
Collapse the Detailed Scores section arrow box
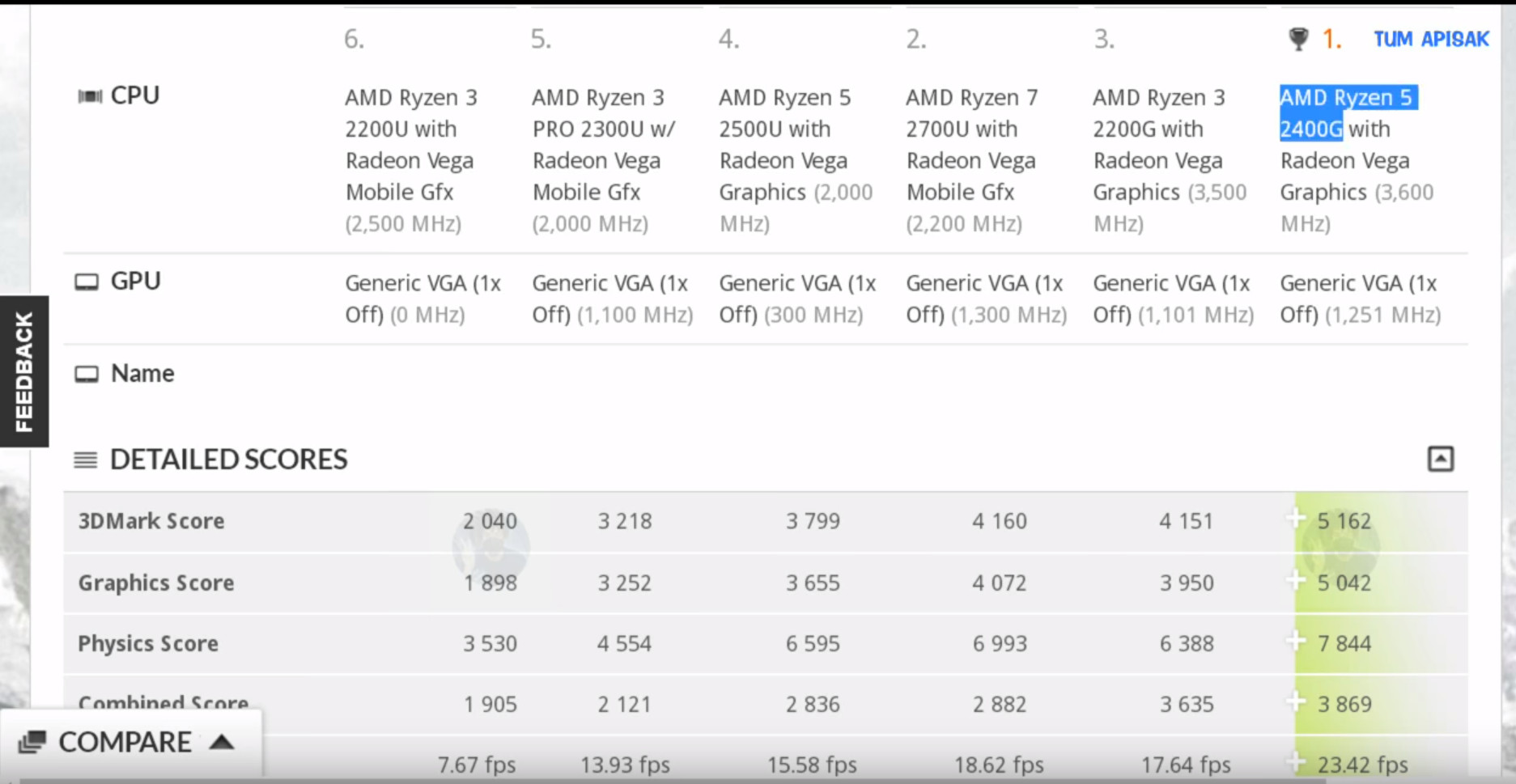(1440, 459)
